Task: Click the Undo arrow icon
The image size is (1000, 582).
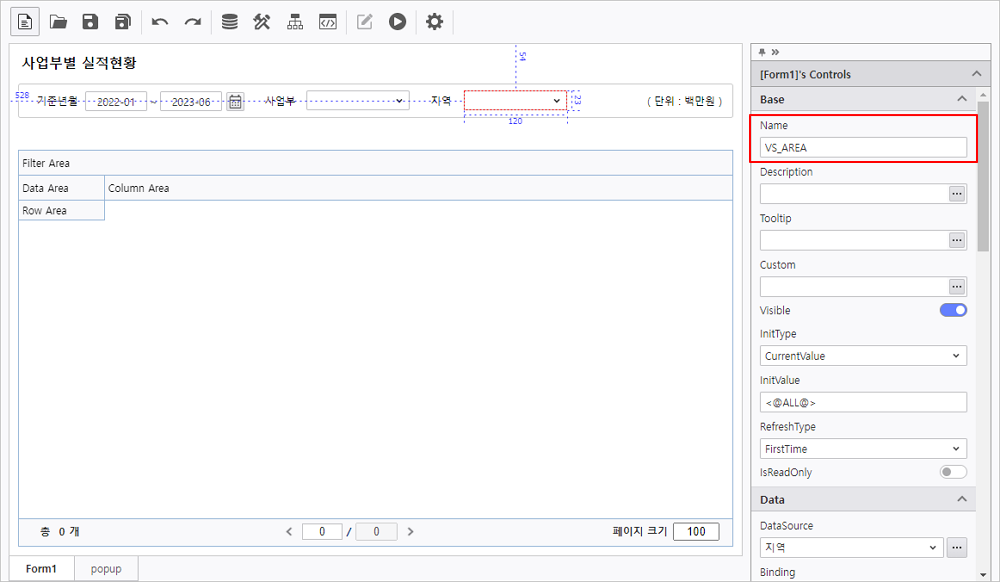Action: [160, 22]
